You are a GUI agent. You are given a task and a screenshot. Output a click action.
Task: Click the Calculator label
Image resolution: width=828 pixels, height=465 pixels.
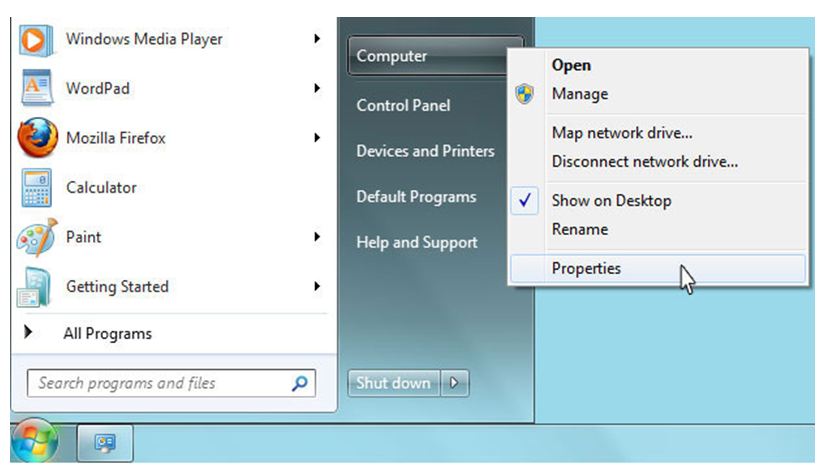coord(101,187)
